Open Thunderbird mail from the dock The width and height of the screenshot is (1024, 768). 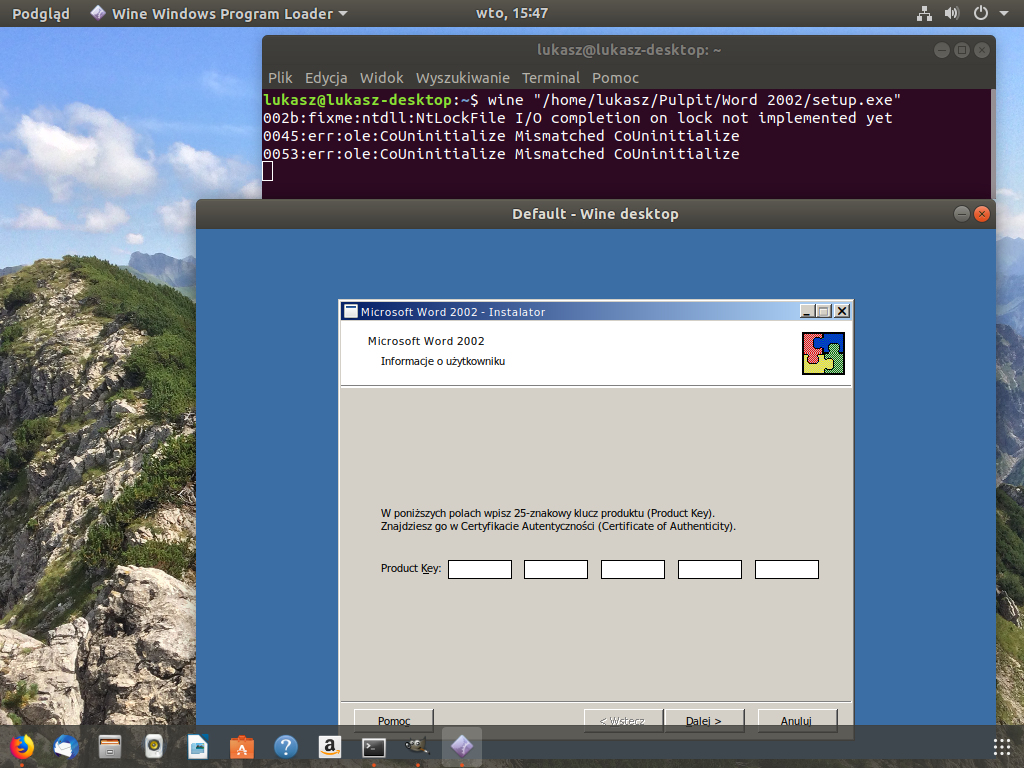point(66,746)
